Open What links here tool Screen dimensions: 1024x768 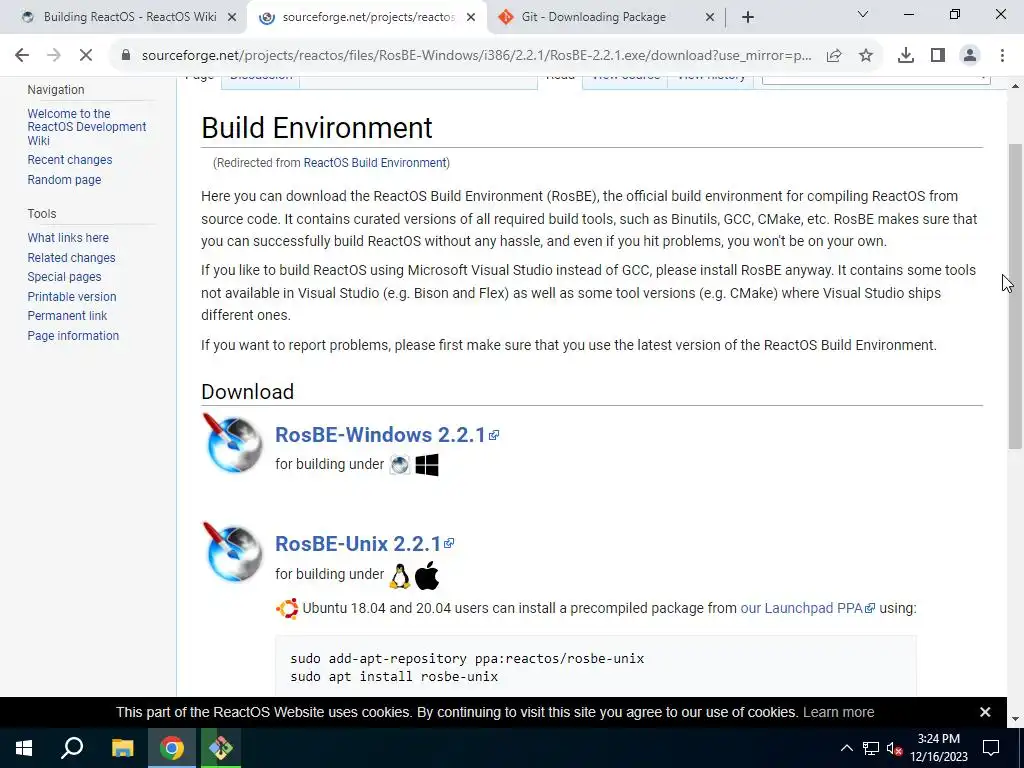click(68, 238)
